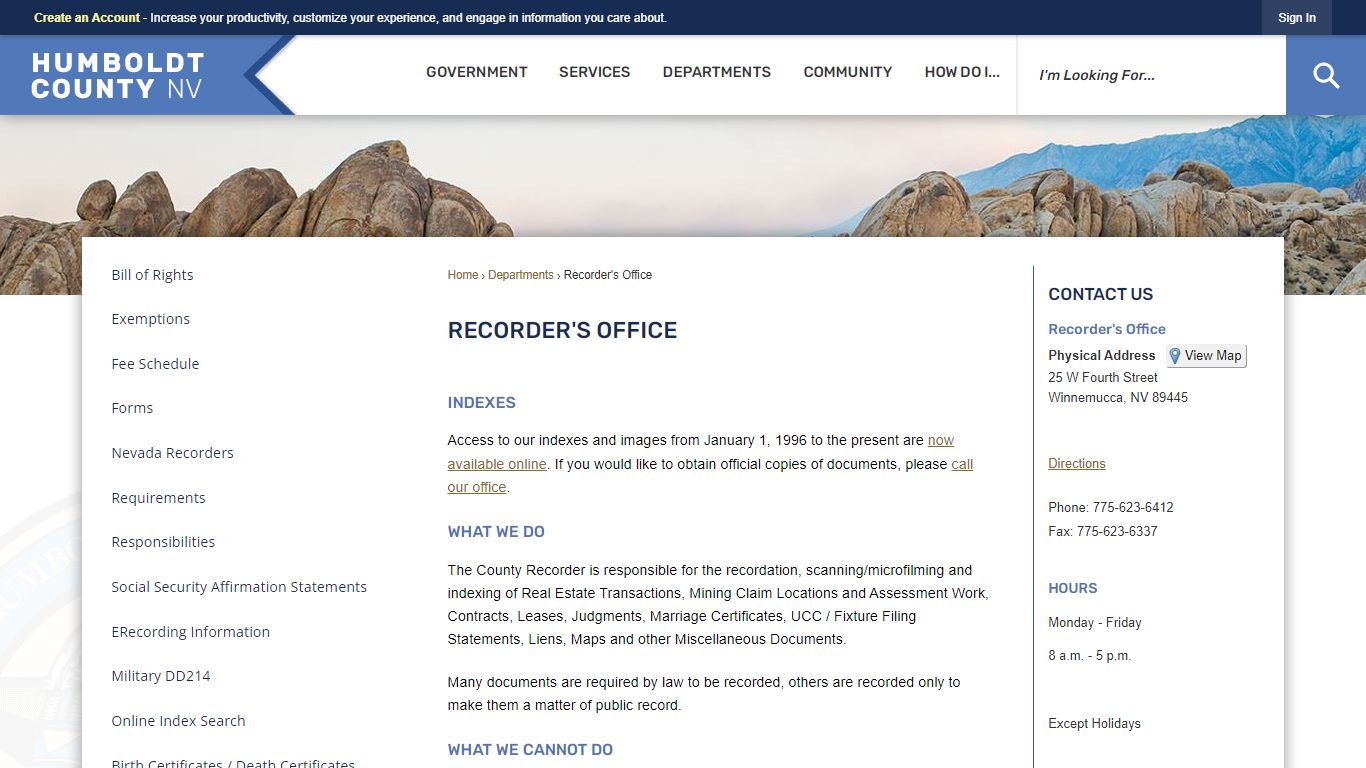Screen dimensions: 1366x768
Task: Click the Sign In button
Action: pyautogui.click(x=1297, y=18)
